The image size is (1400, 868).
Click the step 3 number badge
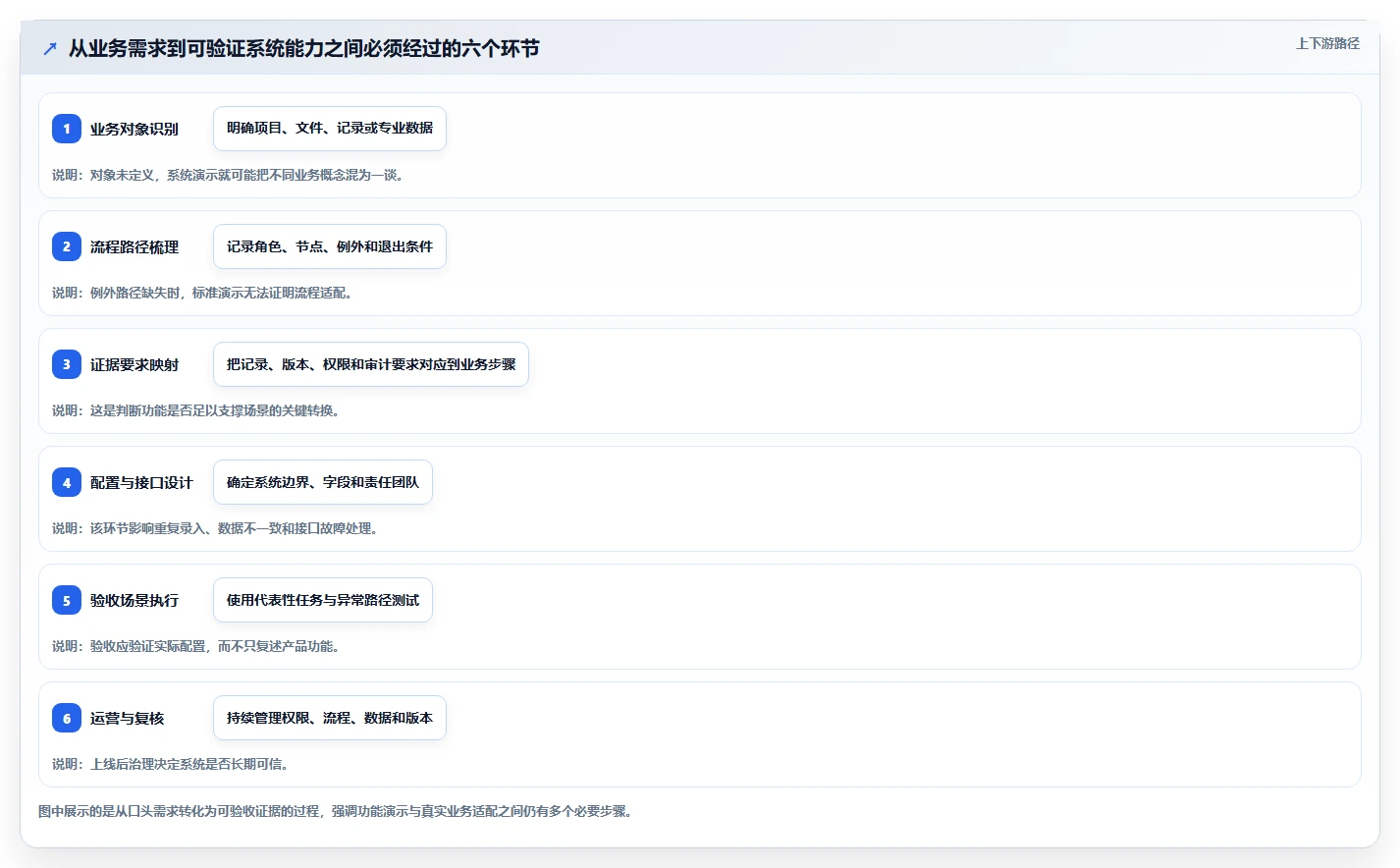(67, 364)
